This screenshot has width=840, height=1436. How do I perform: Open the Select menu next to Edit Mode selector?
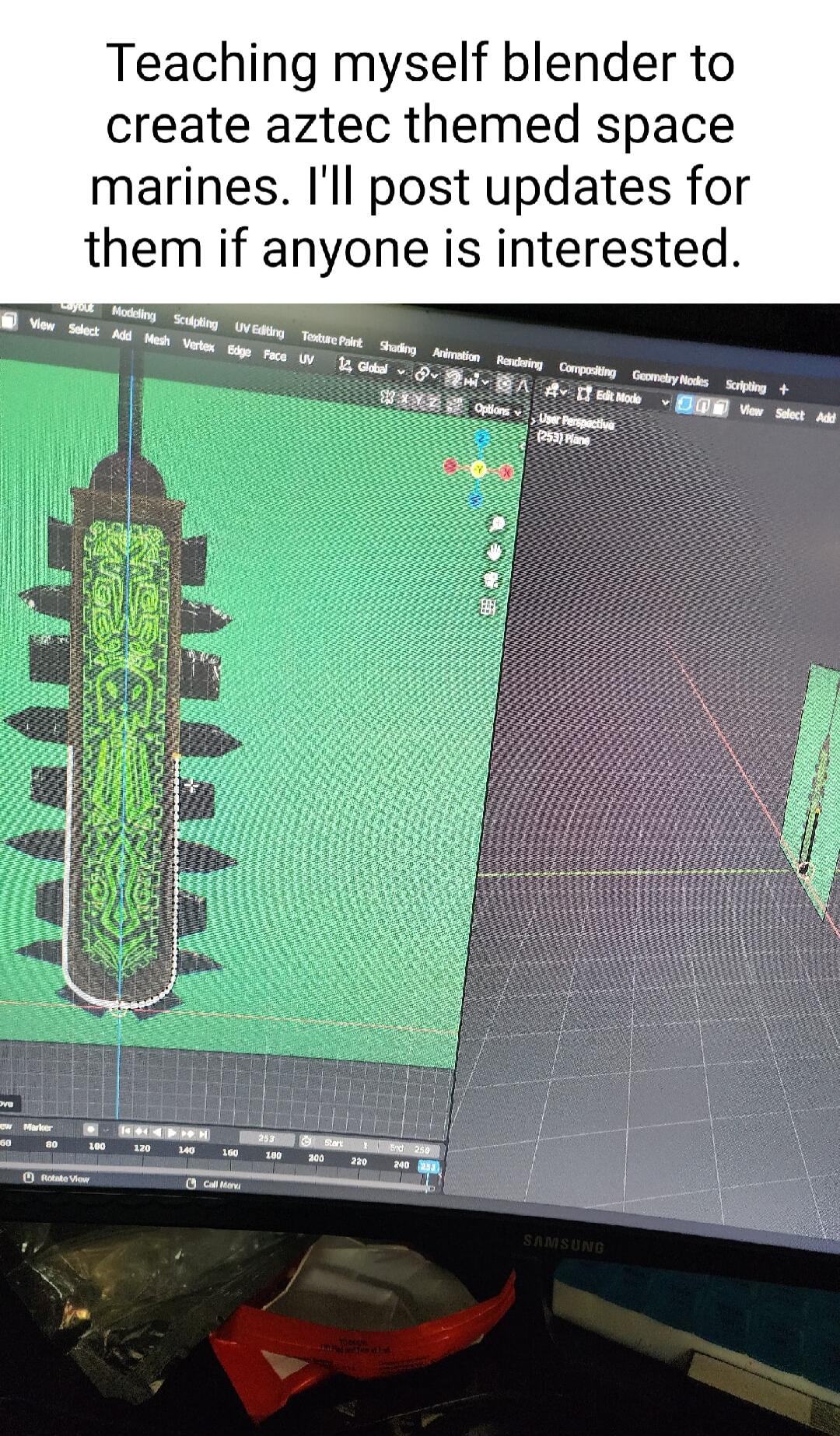click(789, 414)
